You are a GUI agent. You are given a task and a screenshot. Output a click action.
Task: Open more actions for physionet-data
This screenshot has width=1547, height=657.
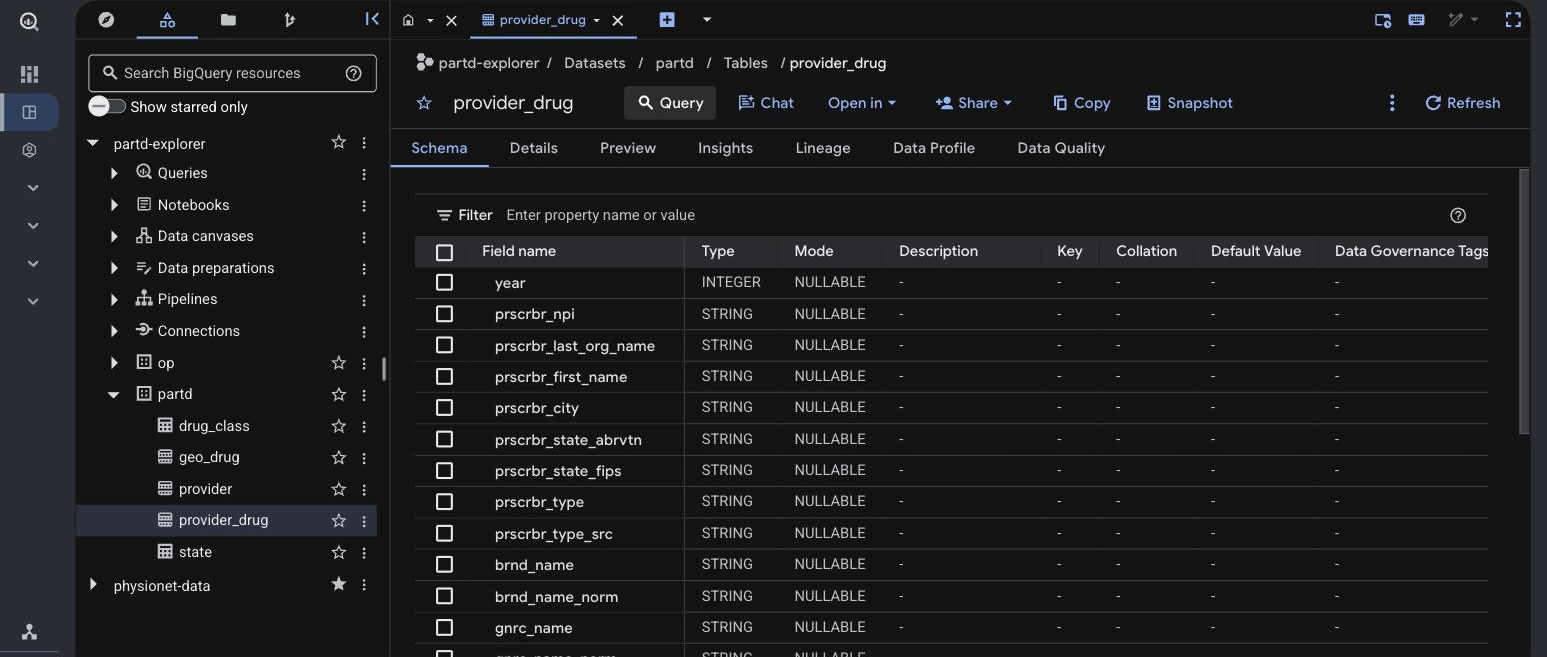[x=364, y=584]
